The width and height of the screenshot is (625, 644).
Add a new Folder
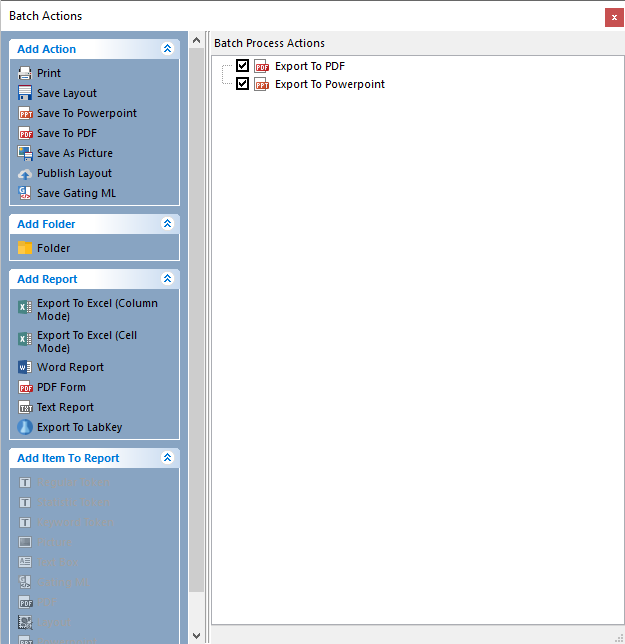coord(53,248)
